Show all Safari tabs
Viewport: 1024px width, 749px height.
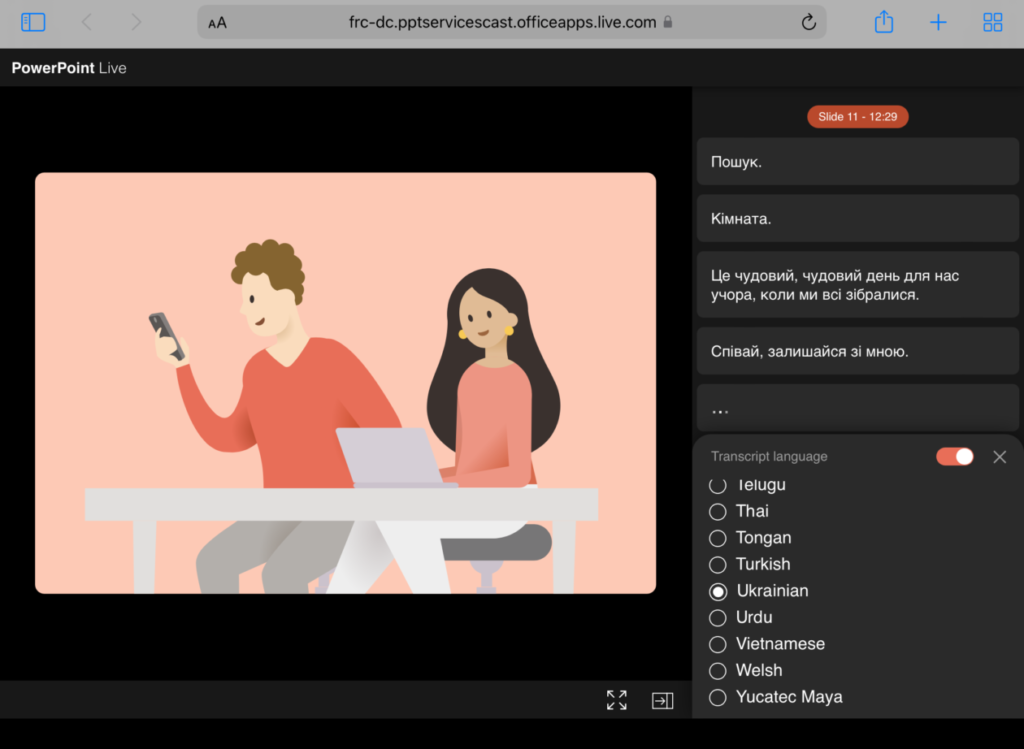[x=992, y=22]
